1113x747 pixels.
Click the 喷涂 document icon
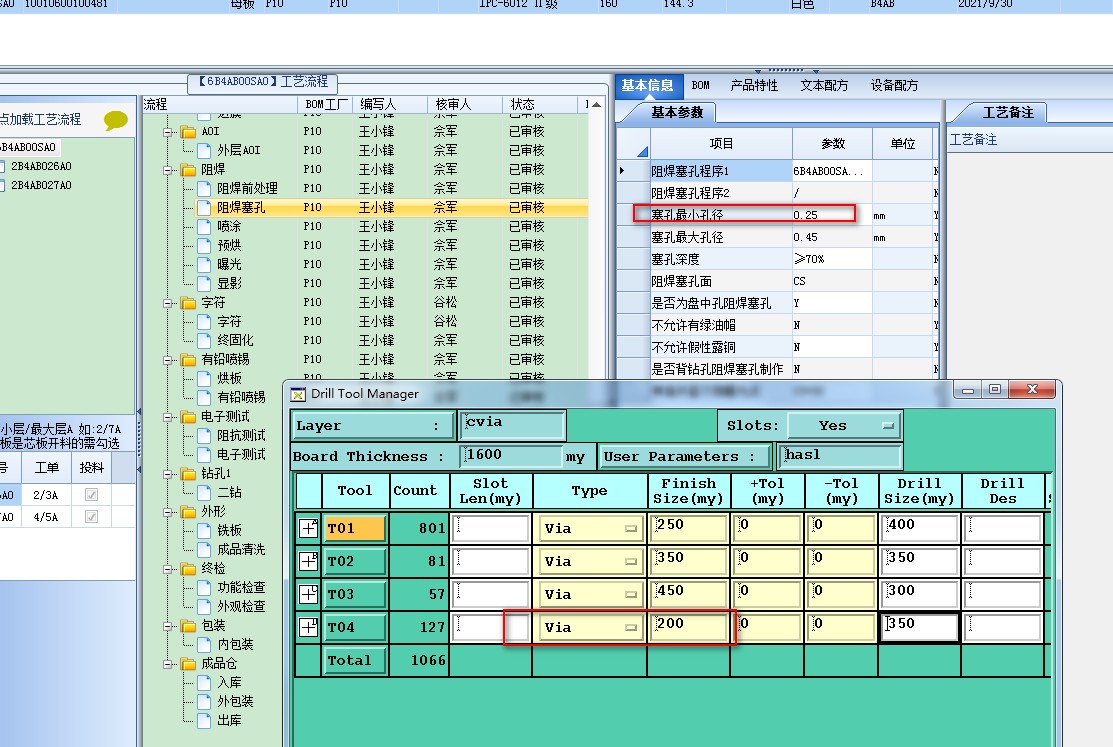204,227
